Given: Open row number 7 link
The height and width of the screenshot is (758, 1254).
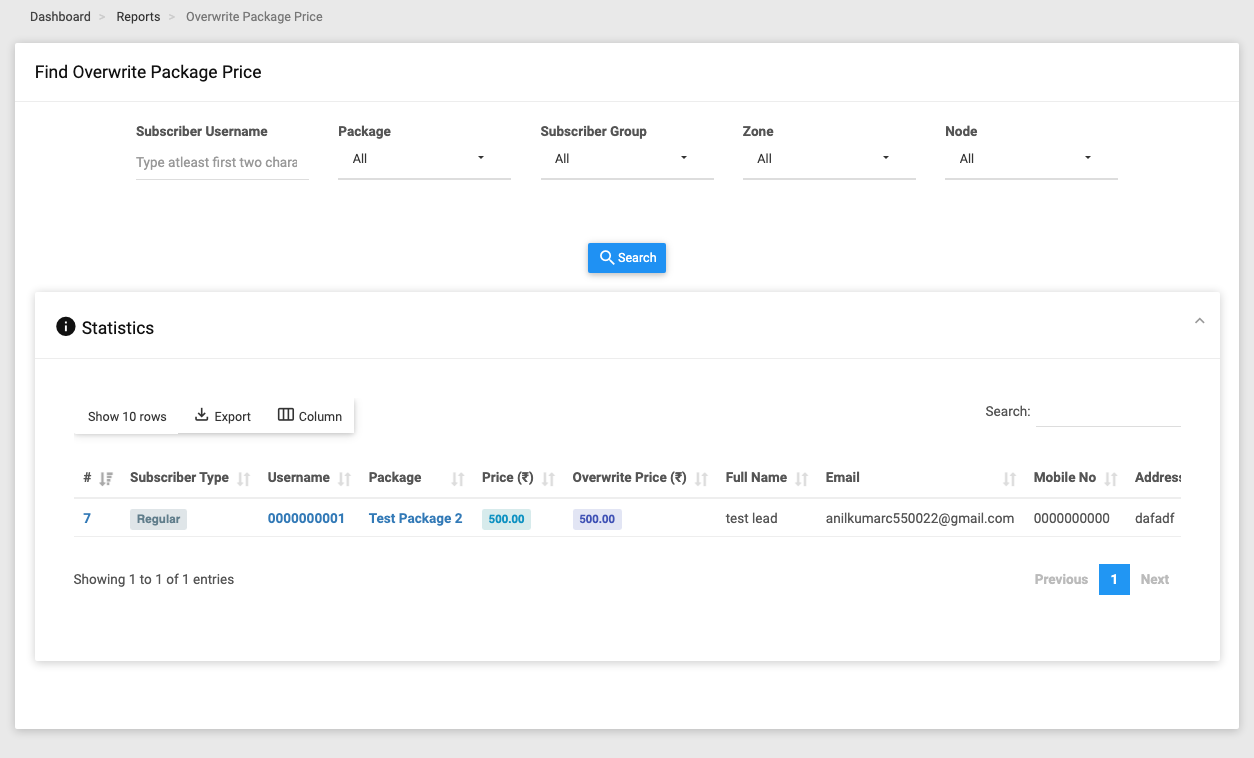Looking at the screenshot, I should point(87,518).
